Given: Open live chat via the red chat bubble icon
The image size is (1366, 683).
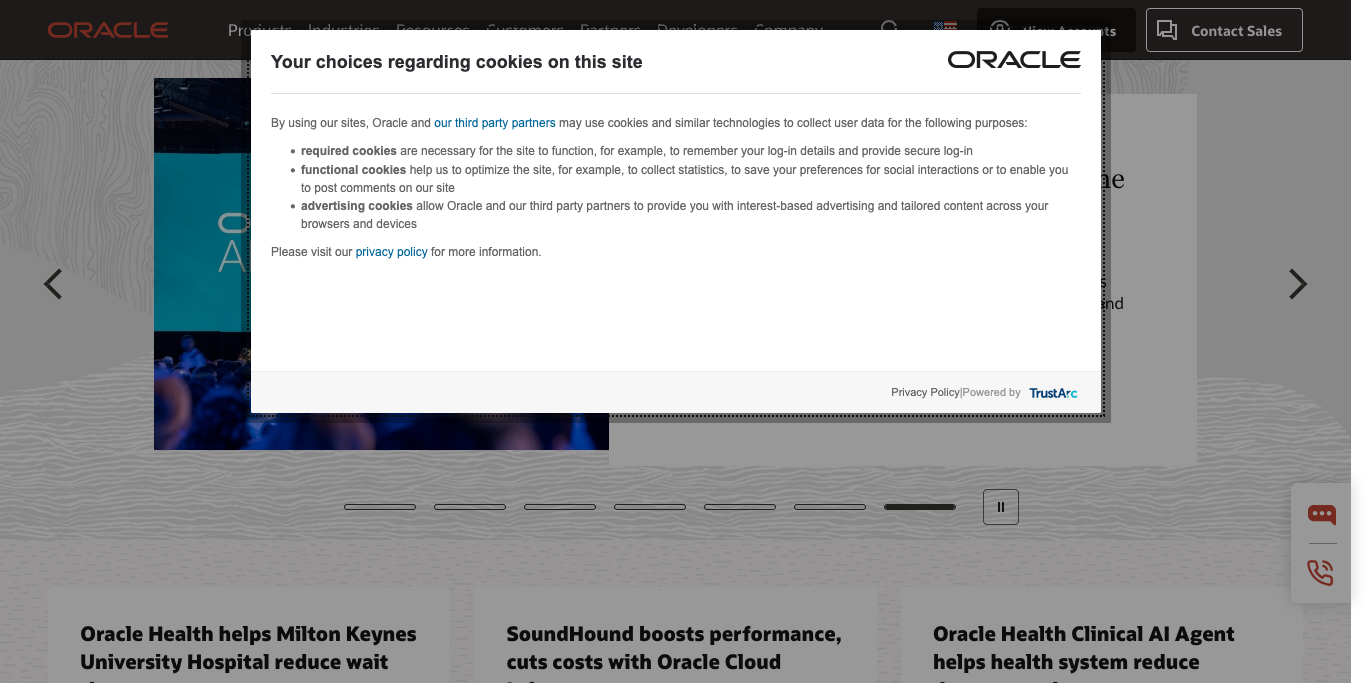Looking at the screenshot, I should (x=1321, y=514).
